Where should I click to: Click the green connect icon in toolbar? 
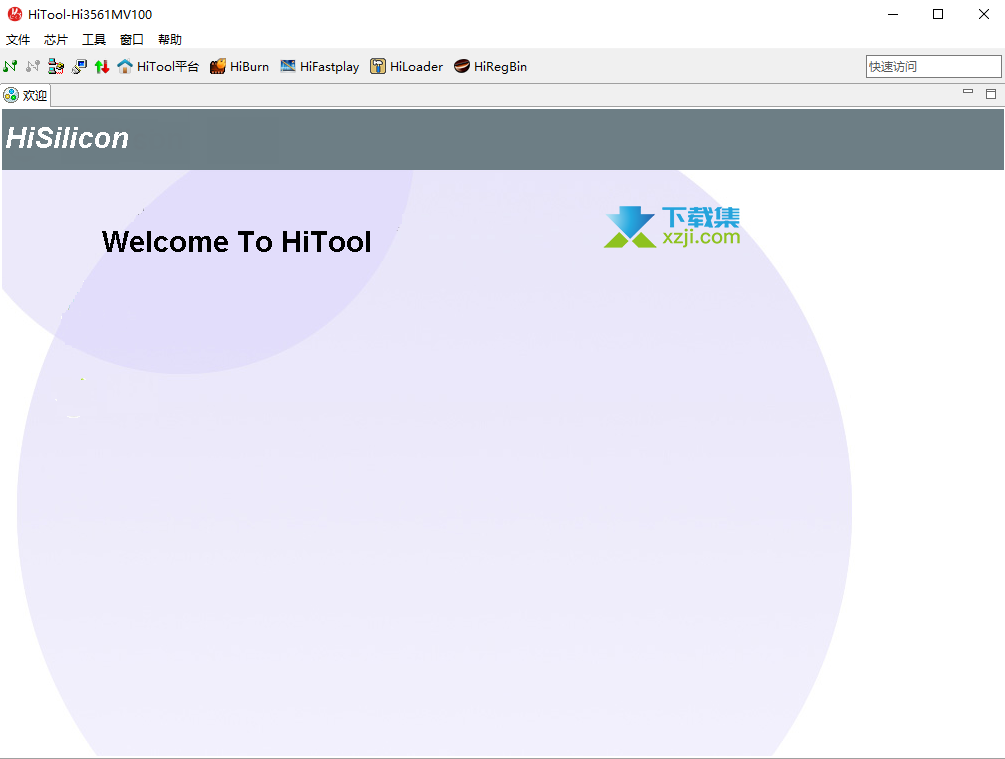tap(10, 66)
